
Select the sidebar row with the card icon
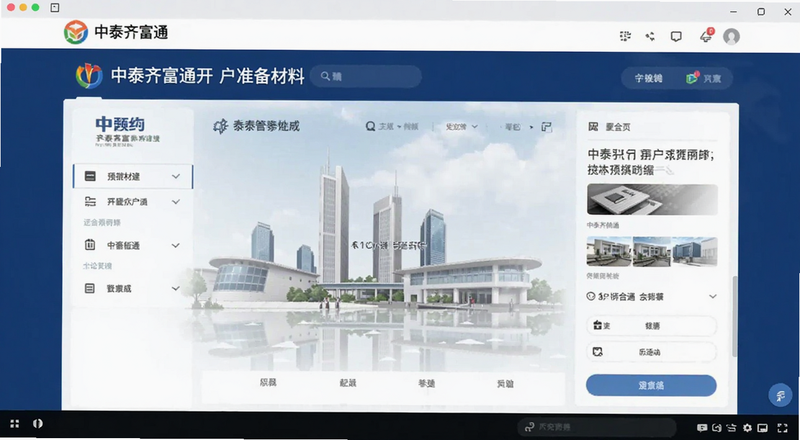[x=133, y=177]
